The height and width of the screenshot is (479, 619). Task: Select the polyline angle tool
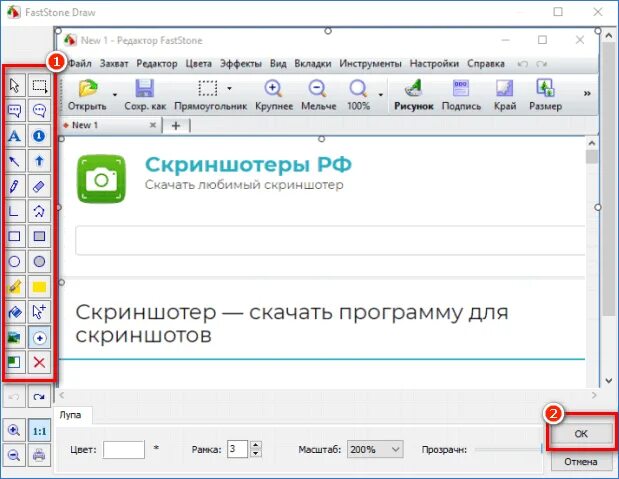click(x=15, y=212)
